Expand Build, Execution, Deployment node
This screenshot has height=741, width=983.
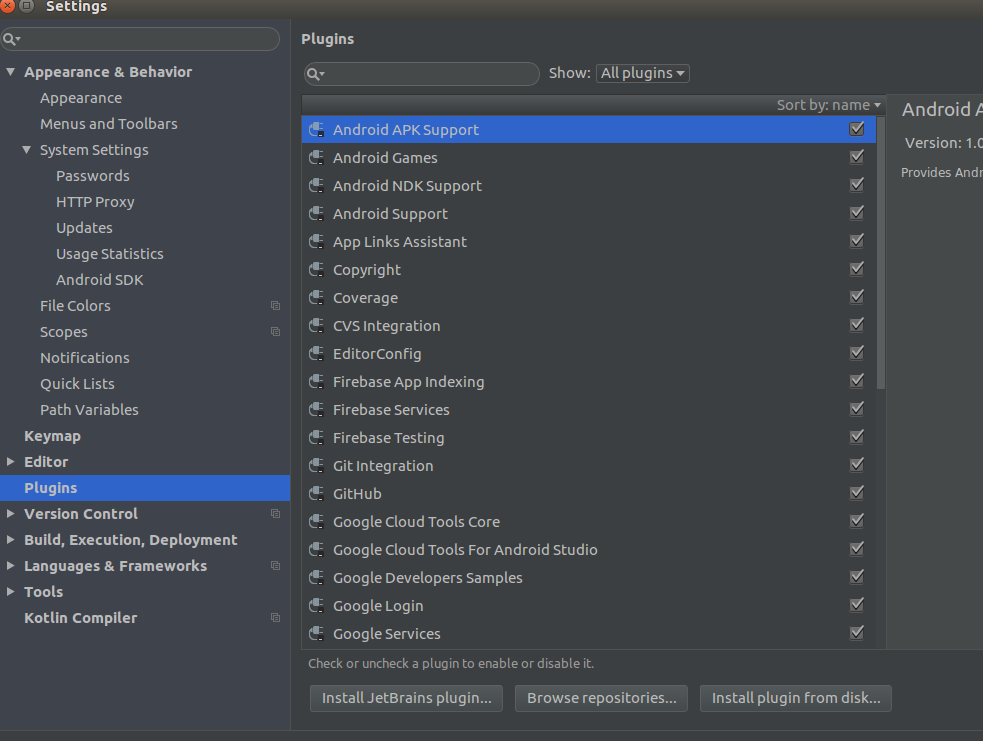pyautogui.click(x=11, y=539)
